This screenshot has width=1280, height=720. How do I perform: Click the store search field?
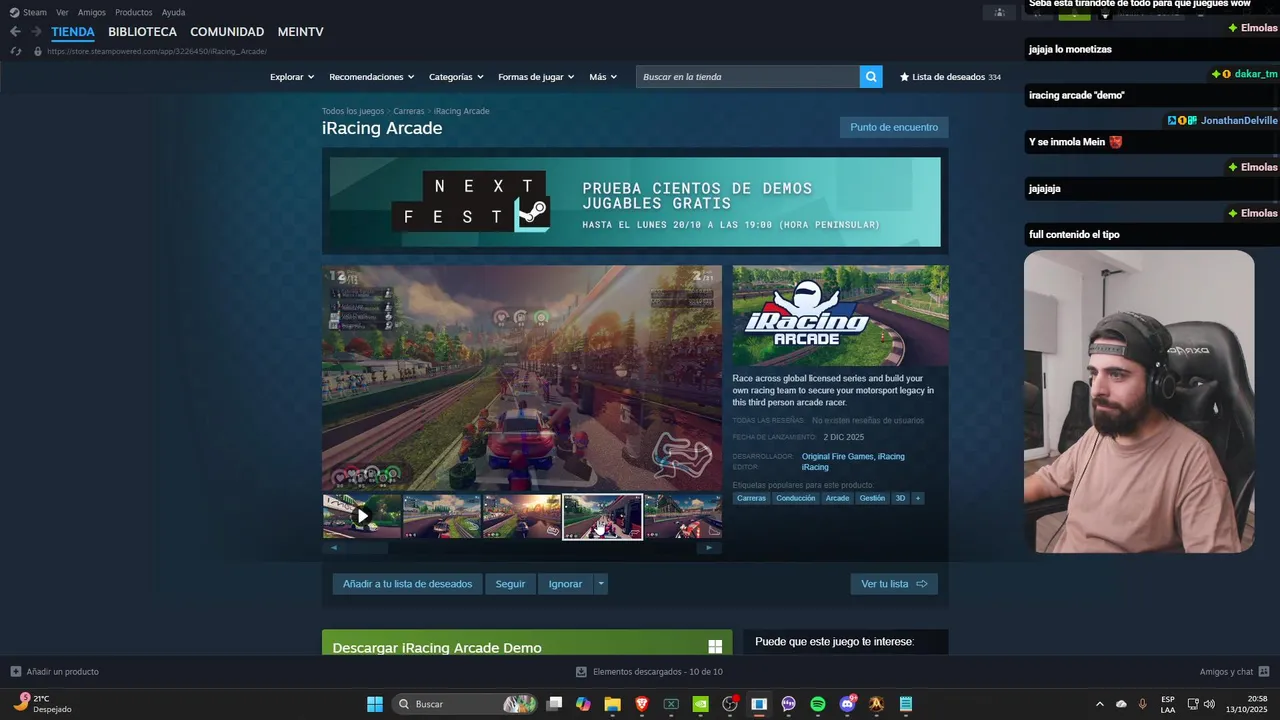(748, 77)
